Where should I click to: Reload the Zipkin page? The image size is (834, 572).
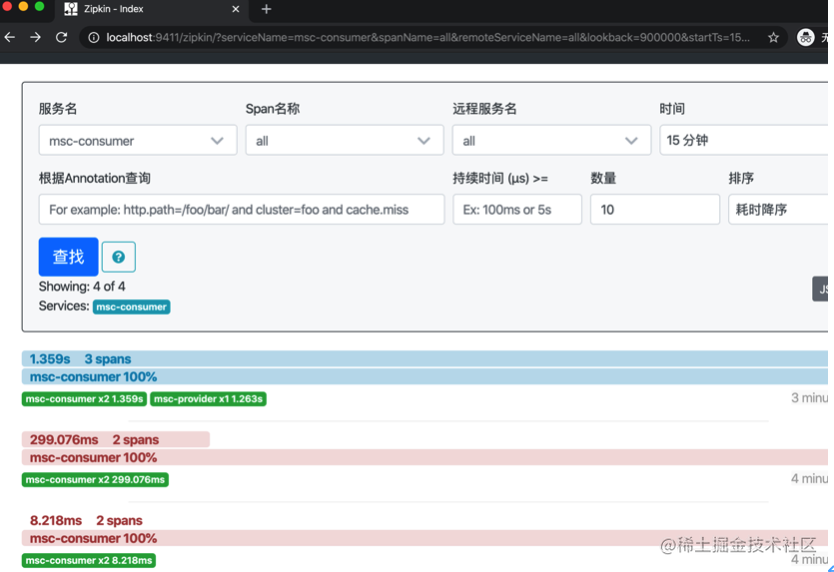(x=61, y=37)
